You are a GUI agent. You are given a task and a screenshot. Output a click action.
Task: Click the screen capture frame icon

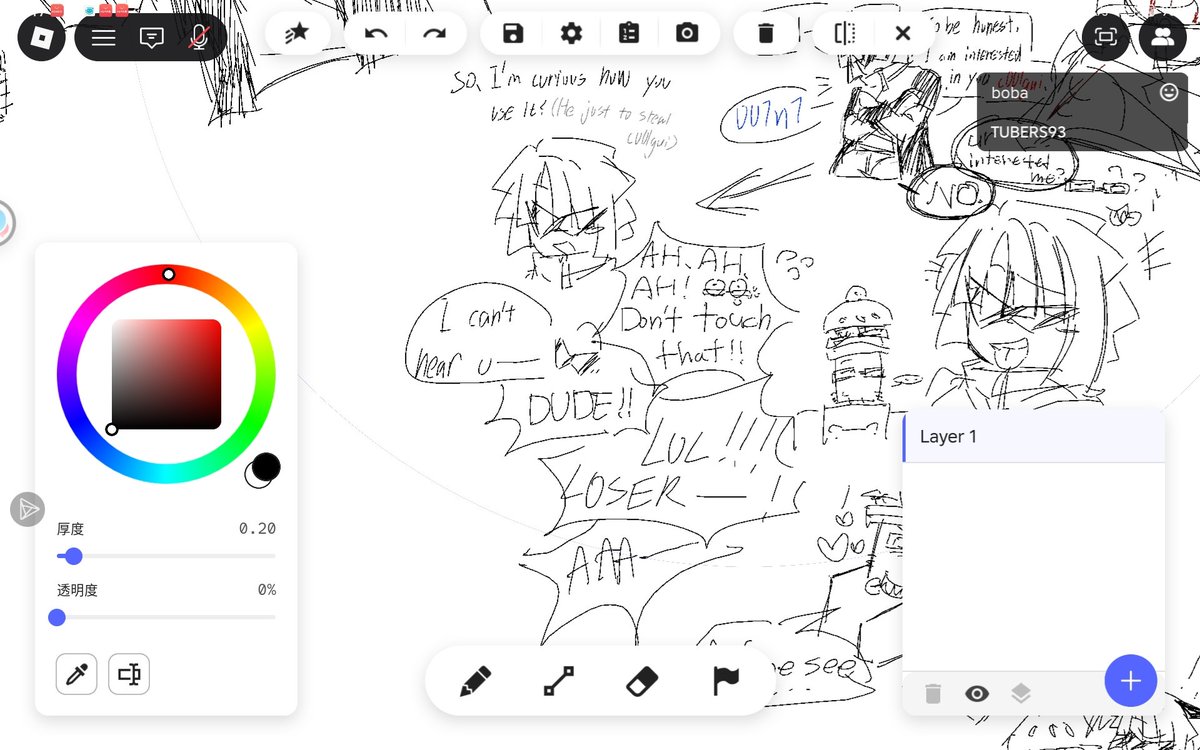pos(1105,38)
